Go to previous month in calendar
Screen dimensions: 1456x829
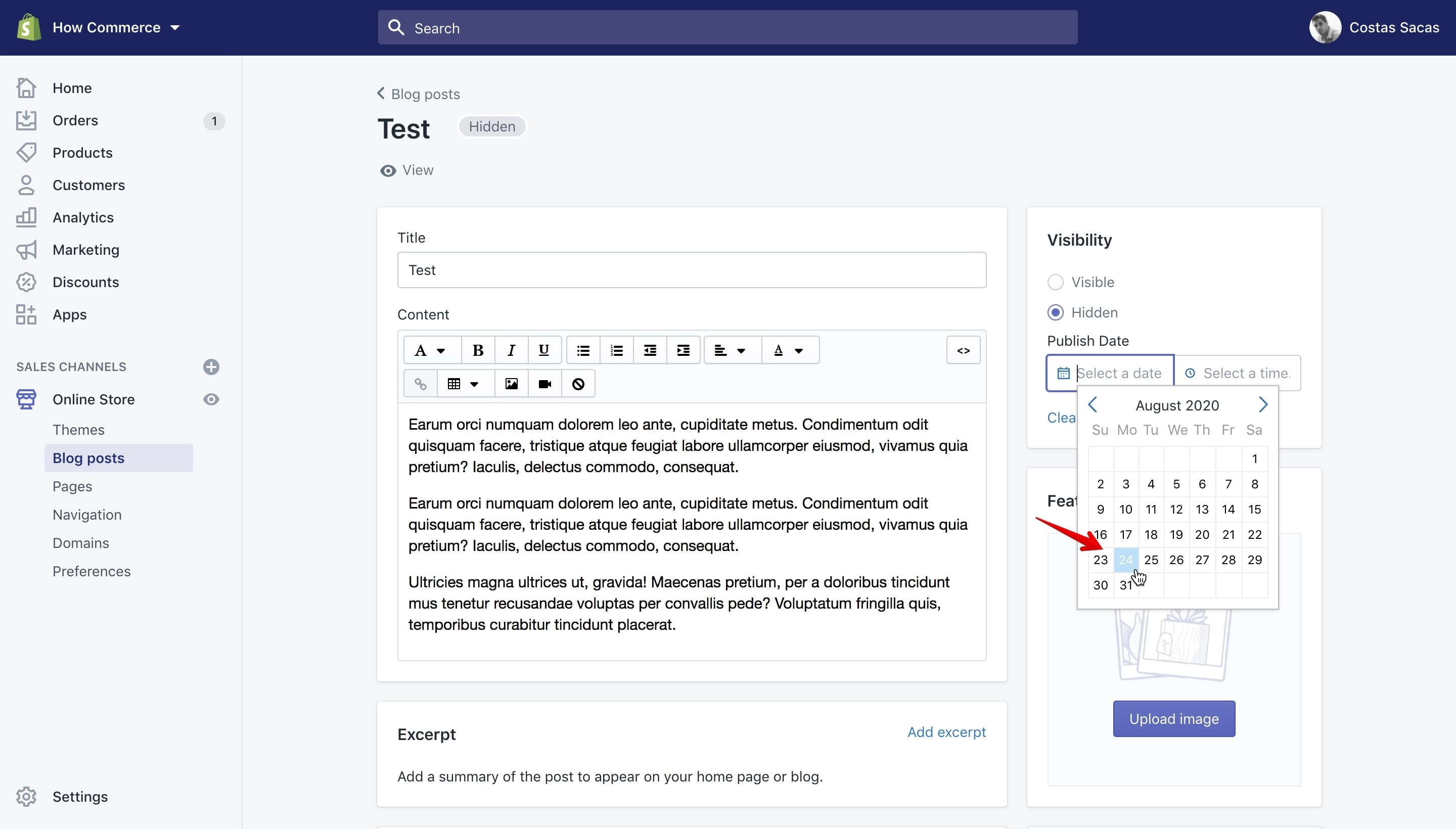[x=1092, y=404]
